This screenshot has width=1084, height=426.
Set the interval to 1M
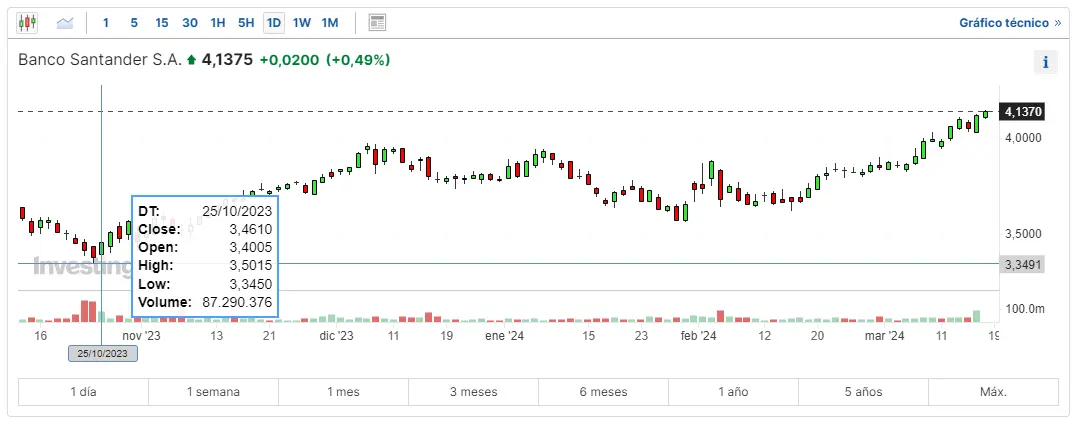click(x=330, y=22)
